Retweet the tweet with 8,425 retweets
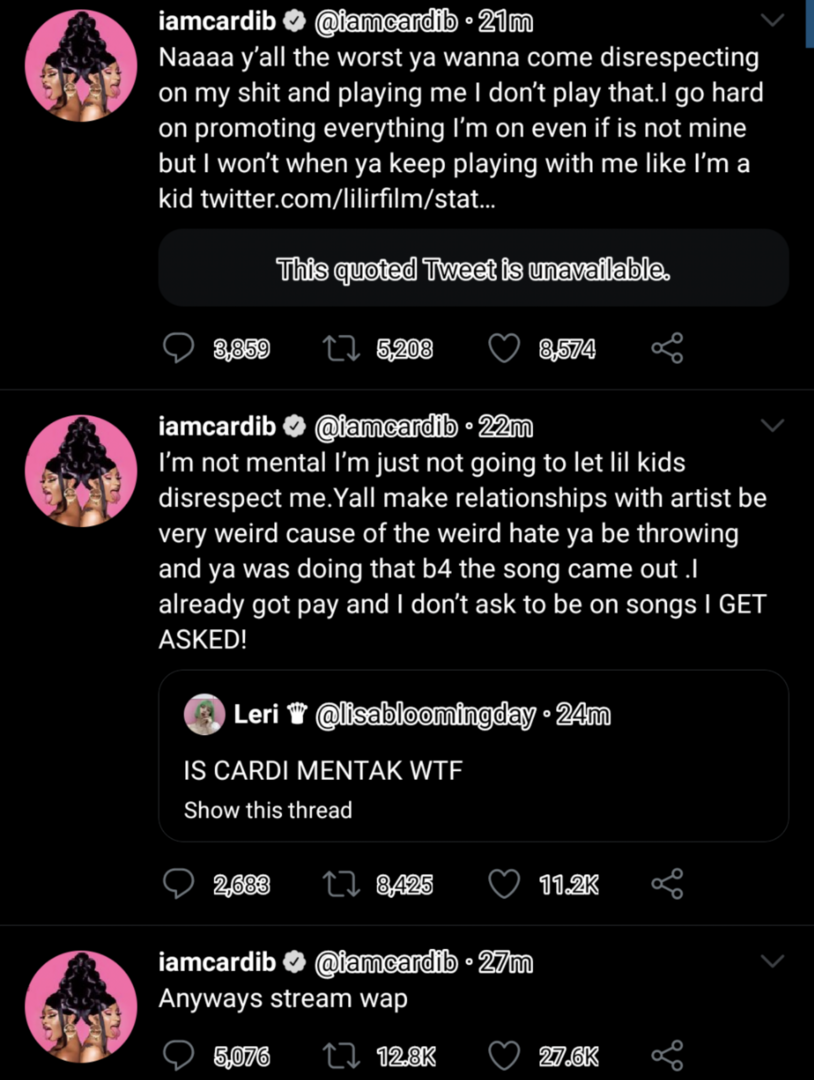 click(342, 884)
